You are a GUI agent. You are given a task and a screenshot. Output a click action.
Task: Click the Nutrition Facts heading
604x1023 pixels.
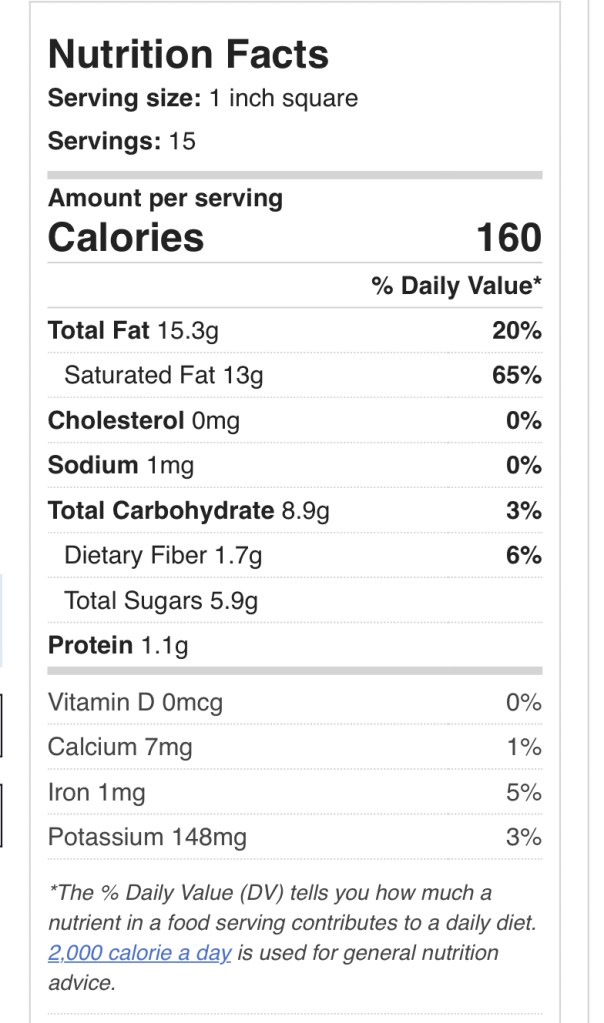188,54
